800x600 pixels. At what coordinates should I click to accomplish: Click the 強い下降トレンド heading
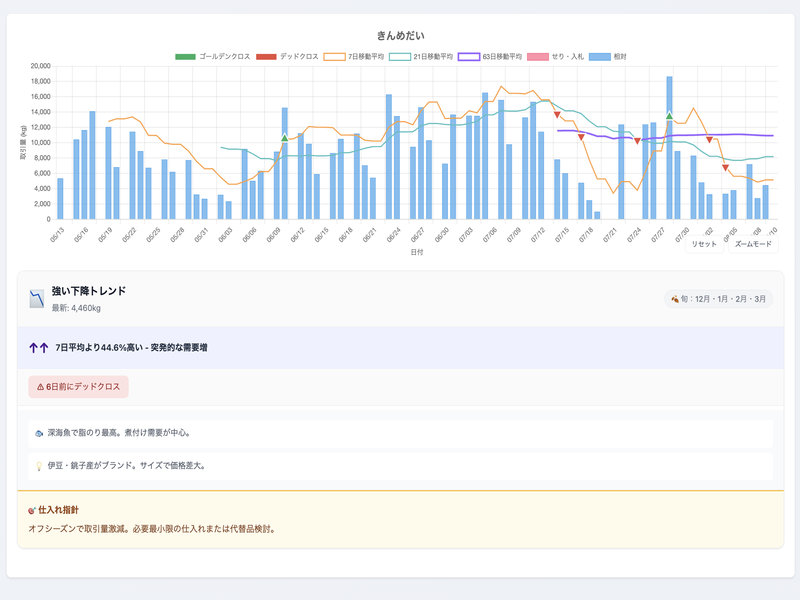(x=89, y=291)
